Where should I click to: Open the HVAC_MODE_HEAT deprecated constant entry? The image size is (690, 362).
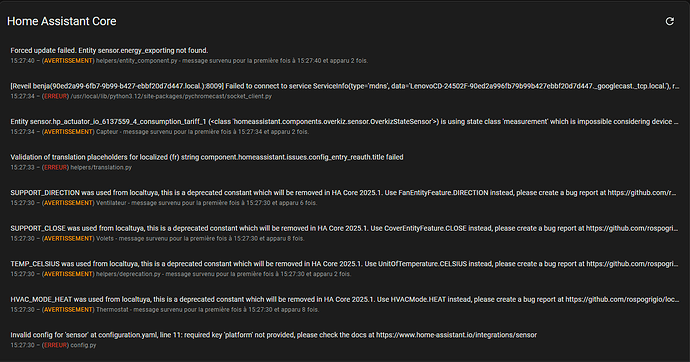tap(345, 304)
